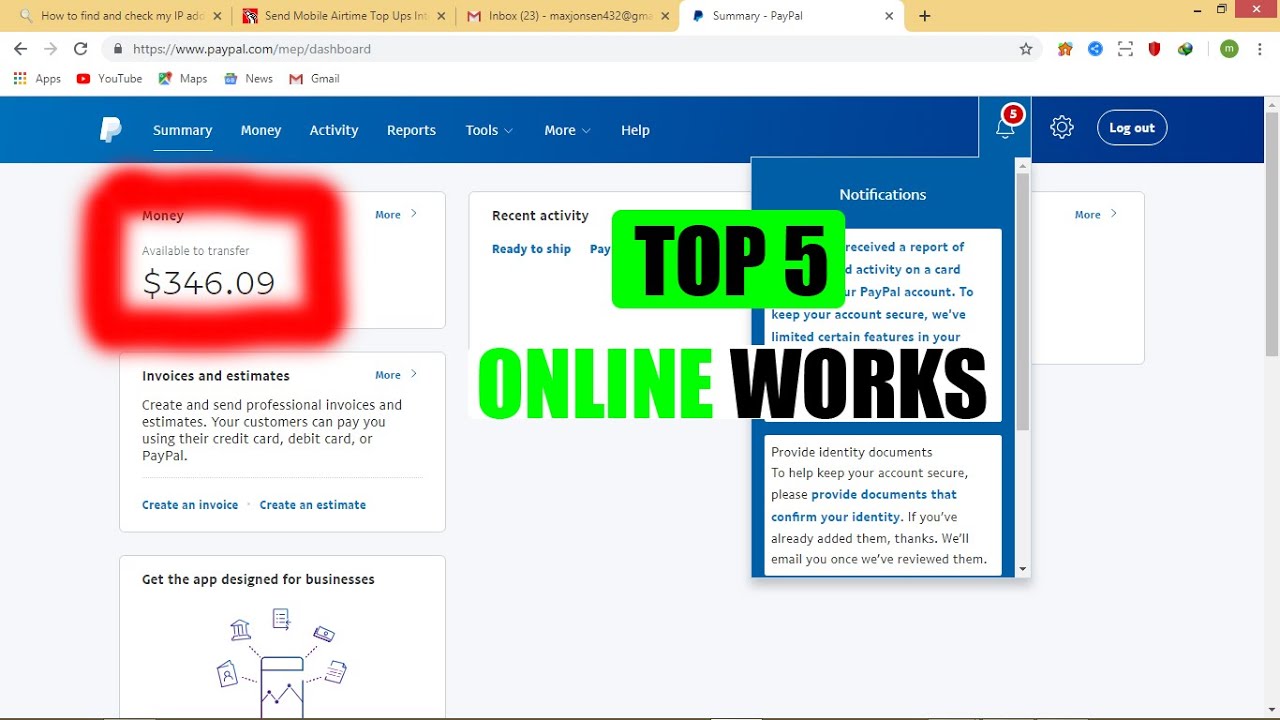Close the 'How to find and check my IP' tab
This screenshot has width=1280, height=720.
(x=217, y=16)
